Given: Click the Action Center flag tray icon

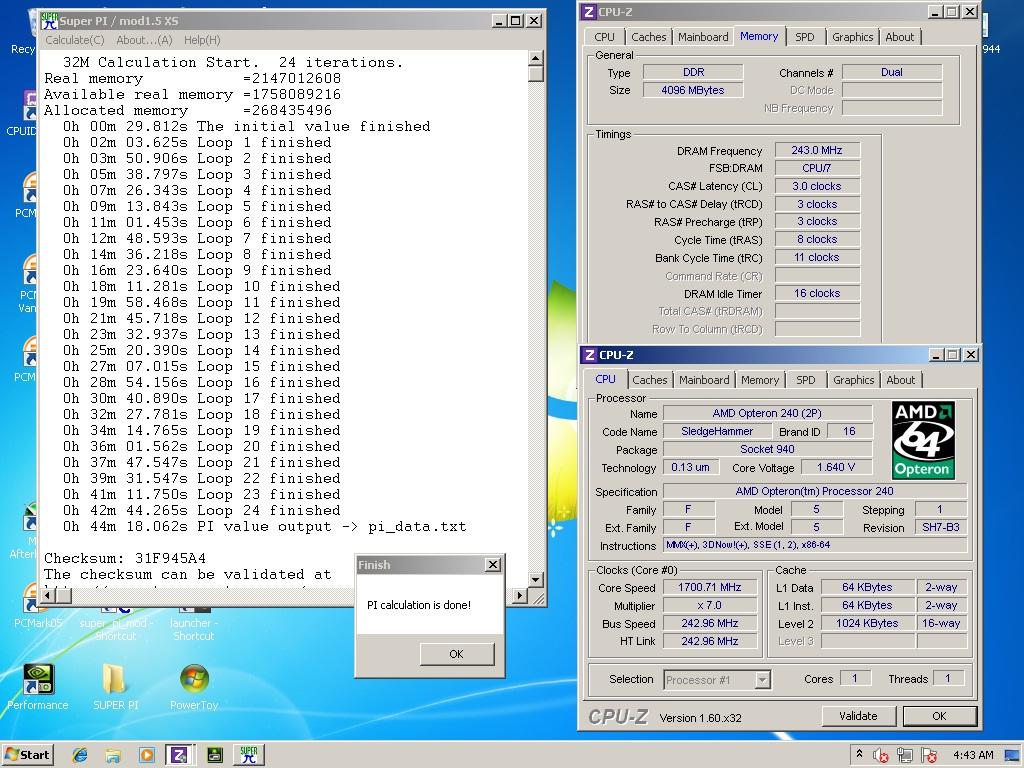Looking at the screenshot, I should click(x=929, y=756).
